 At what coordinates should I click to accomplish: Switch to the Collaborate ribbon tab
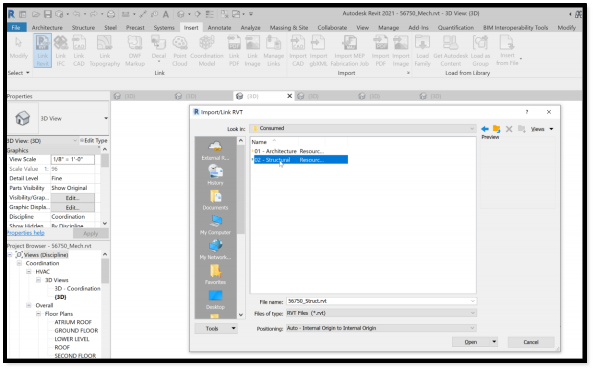point(332,28)
